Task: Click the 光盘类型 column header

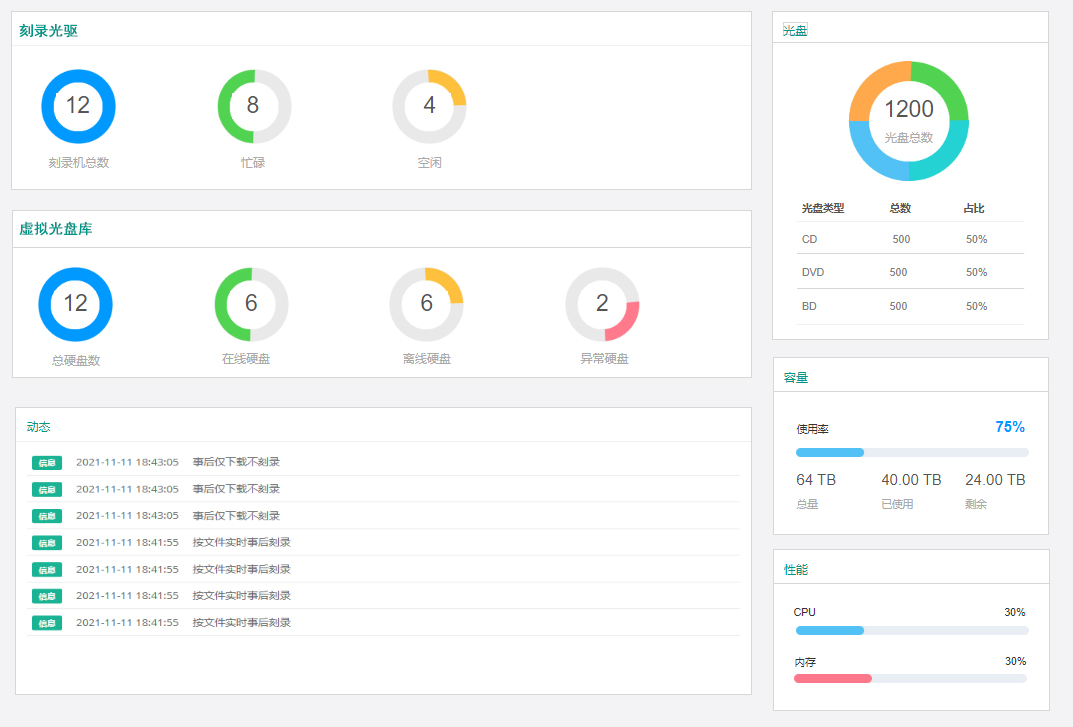Action: 823,208
